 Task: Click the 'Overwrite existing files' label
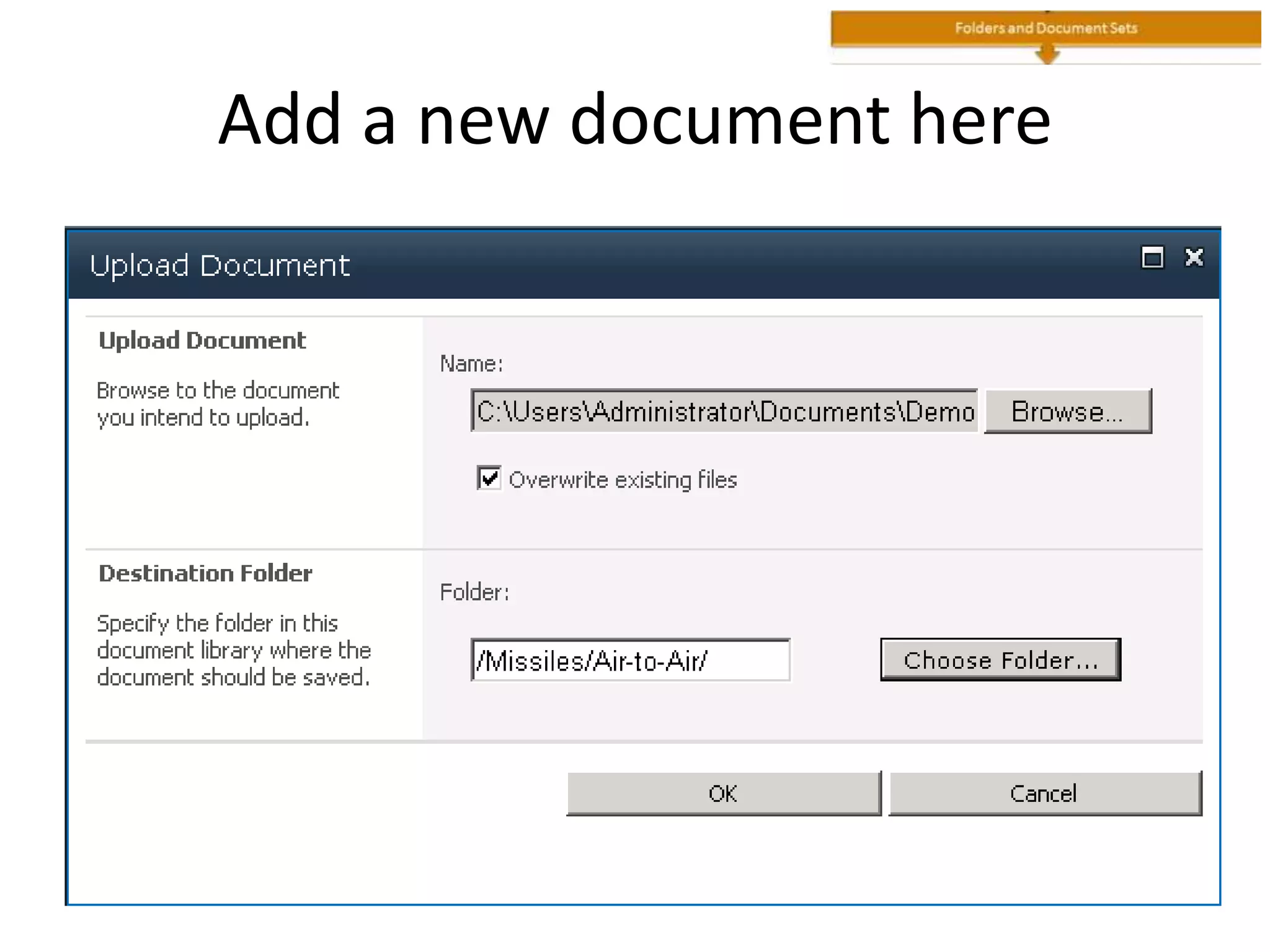(x=623, y=480)
